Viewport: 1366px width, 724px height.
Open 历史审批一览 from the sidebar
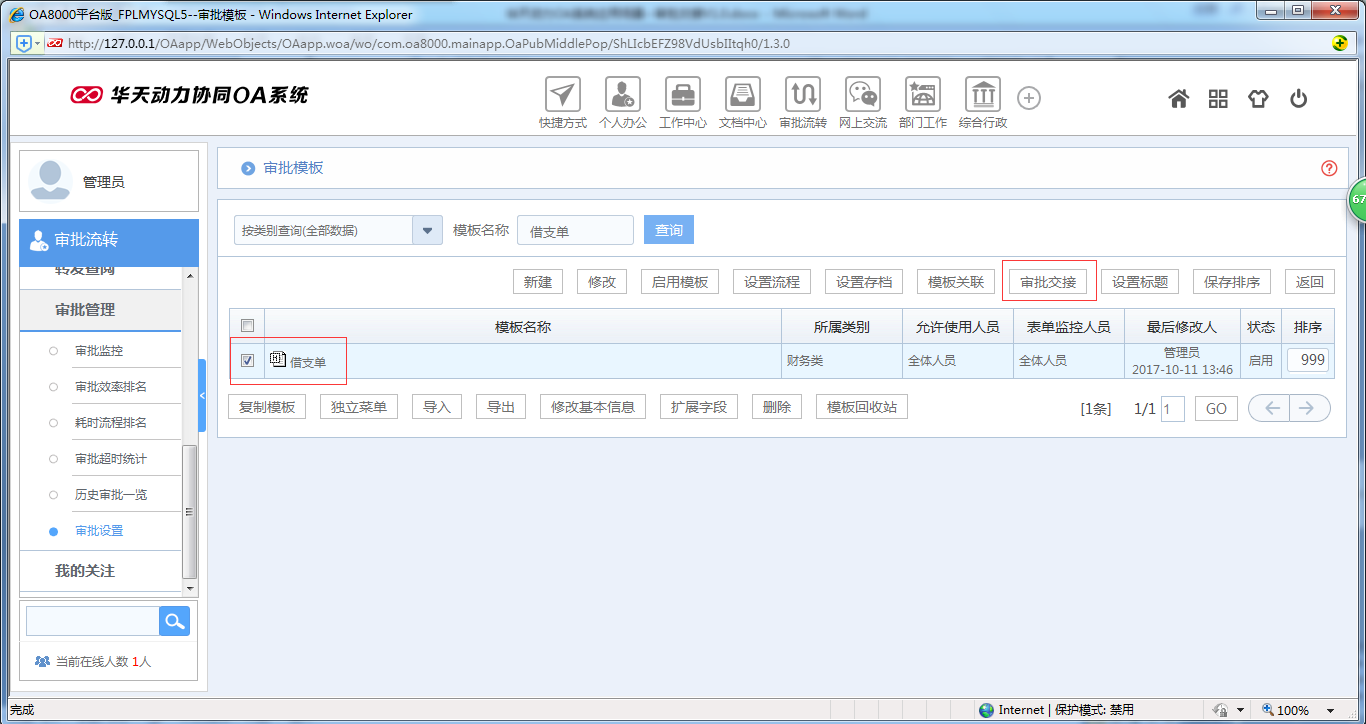pyautogui.click(x=113, y=494)
